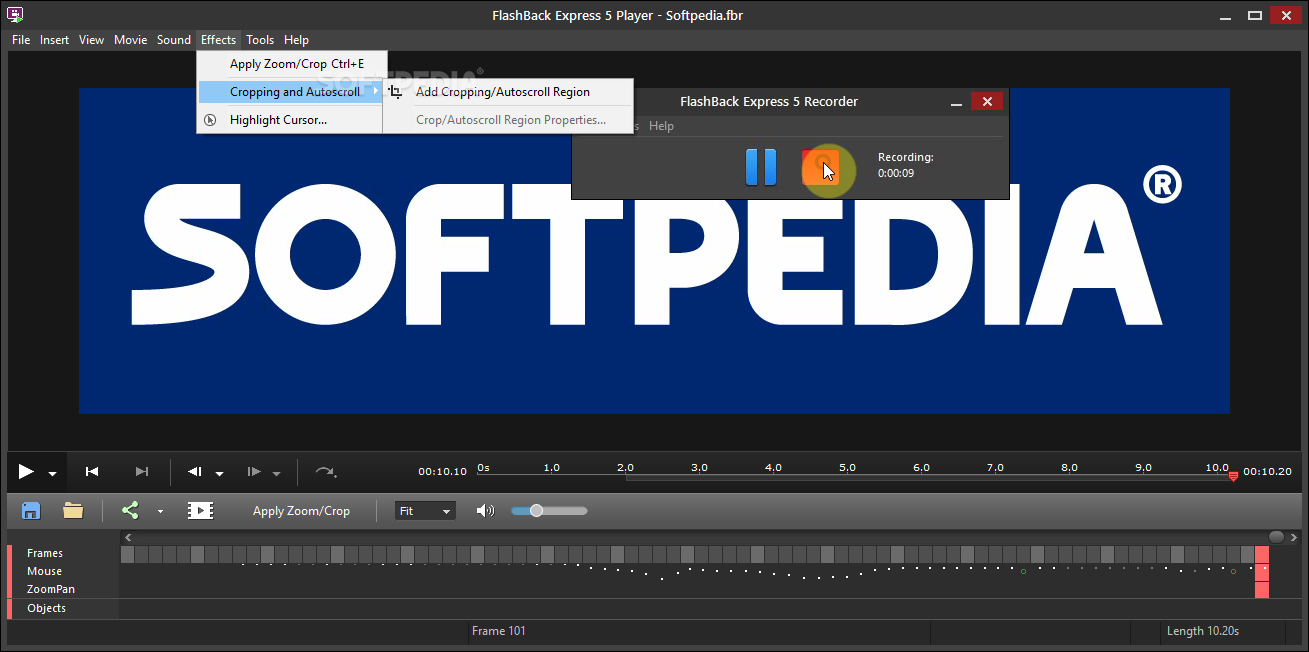Click the Export movie filmstrip icon
Viewport: 1309px width, 652px height.
click(200, 510)
